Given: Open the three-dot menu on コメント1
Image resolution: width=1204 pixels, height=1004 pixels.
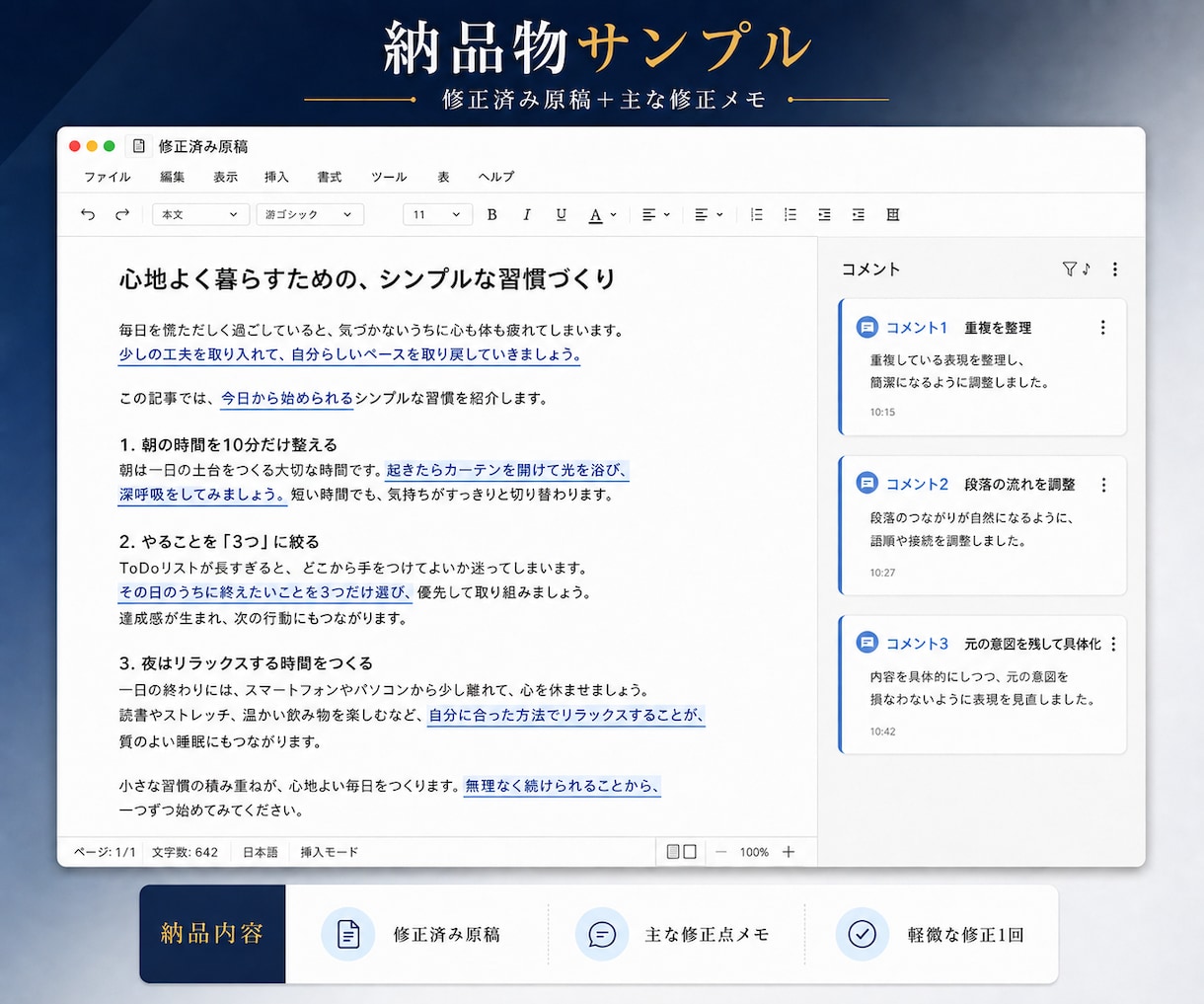Looking at the screenshot, I should click(1103, 328).
